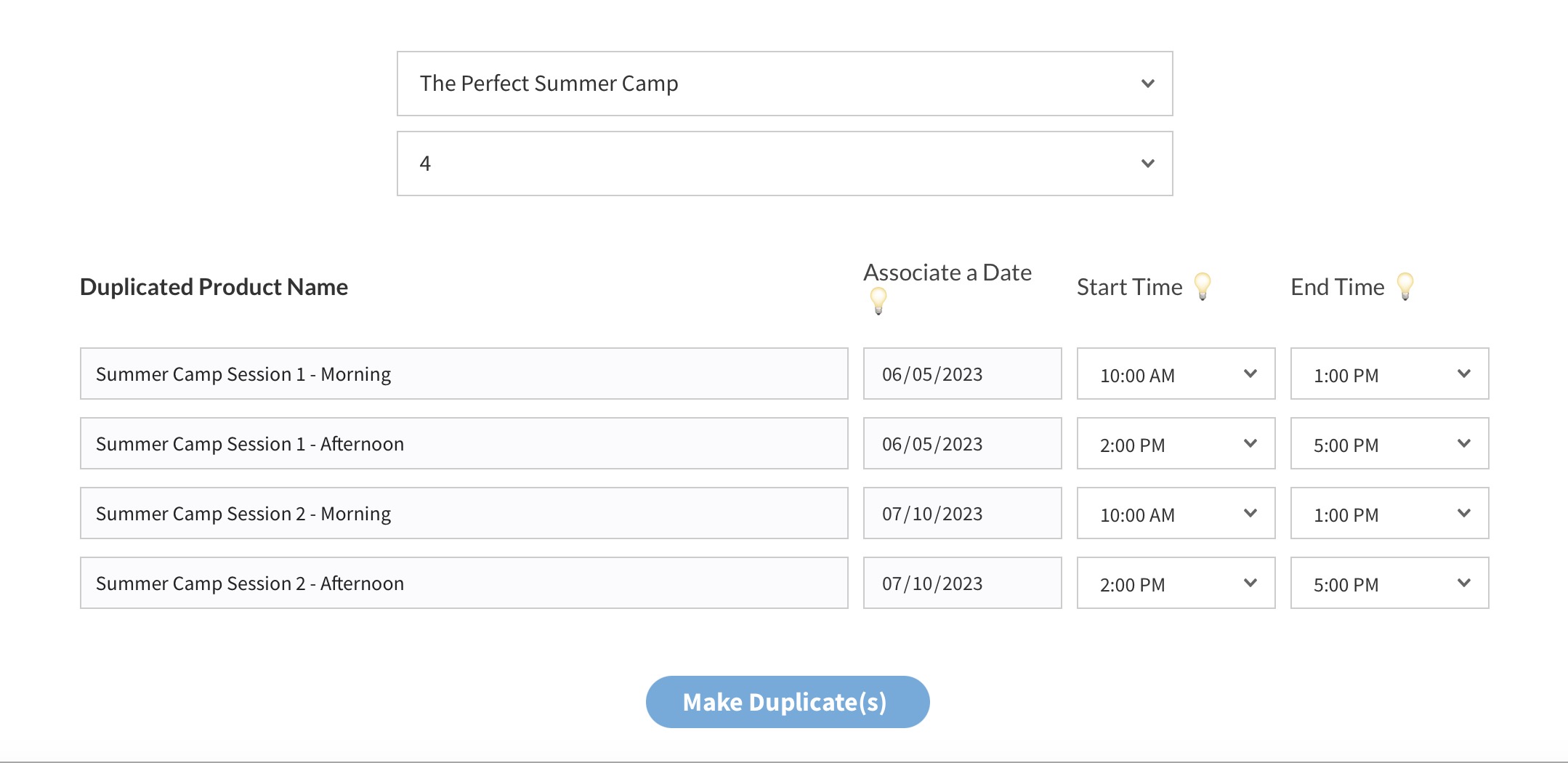Open Start Time dropdown for Session 1 Morning
Image resolution: width=1568 pixels, height=763 pixels.
1175,374
